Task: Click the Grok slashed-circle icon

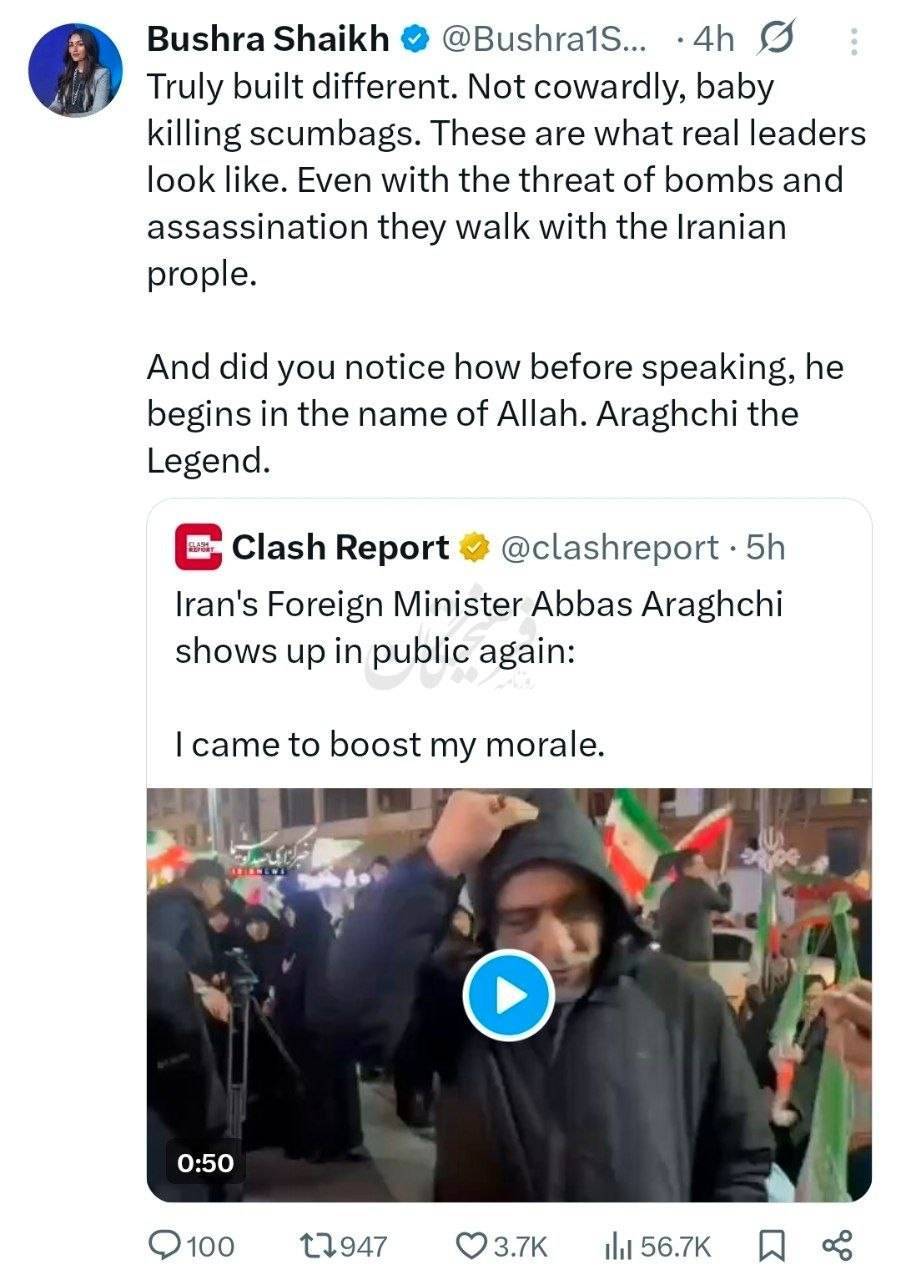Action: [x=775, y=40]
